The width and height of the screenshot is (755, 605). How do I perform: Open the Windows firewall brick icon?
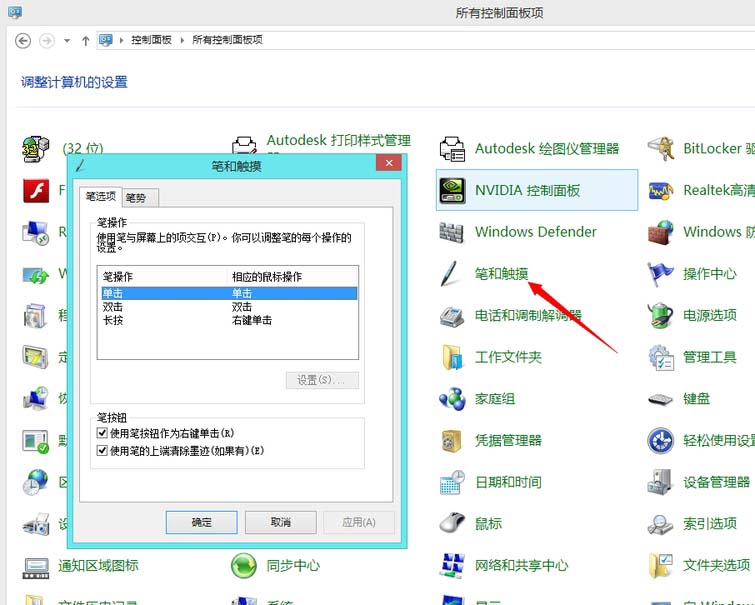[x=661, y=232]
